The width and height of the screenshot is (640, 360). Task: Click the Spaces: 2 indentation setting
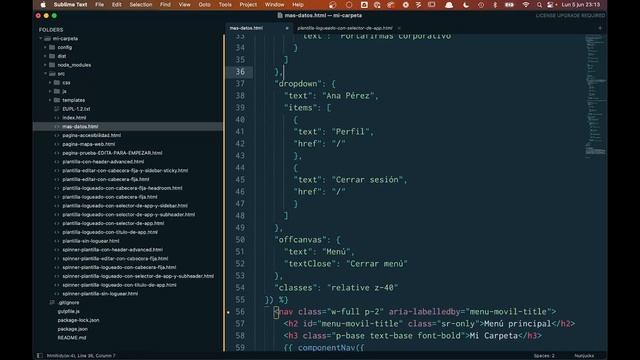(x=544, y=356)
